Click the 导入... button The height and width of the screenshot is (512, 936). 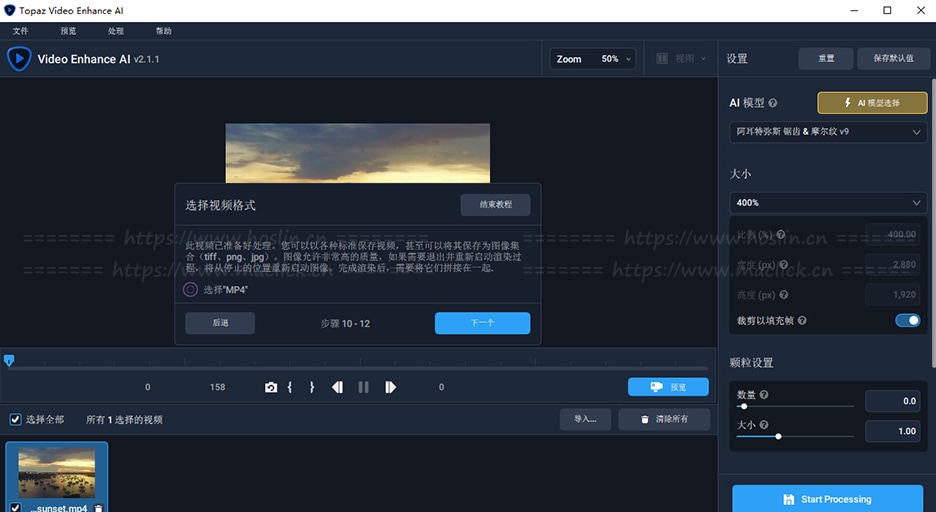tap(585, 419)
